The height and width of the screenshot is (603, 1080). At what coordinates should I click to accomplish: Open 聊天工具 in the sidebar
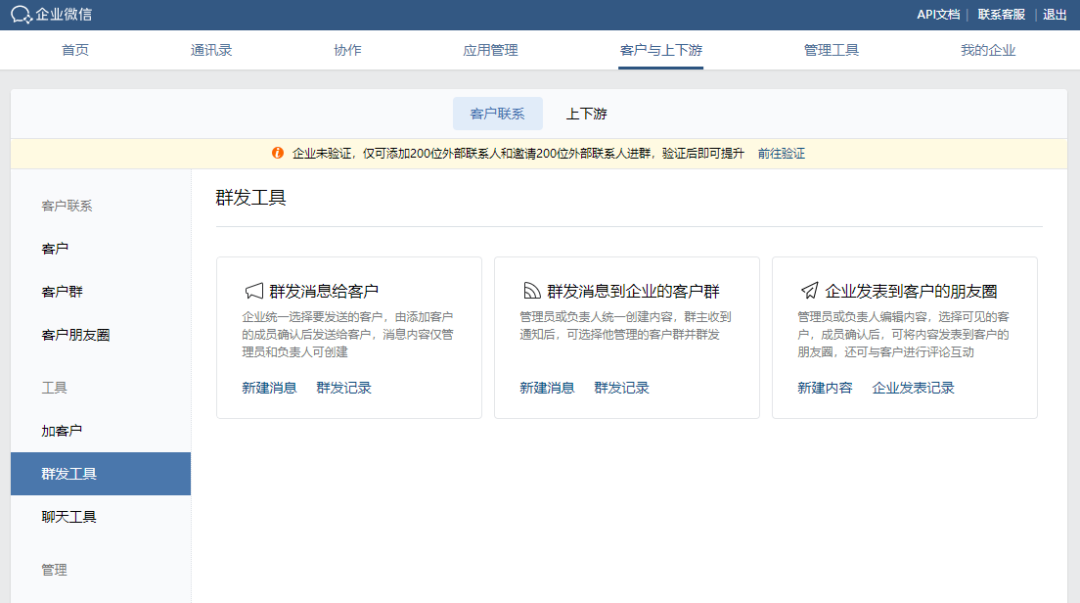69,517
